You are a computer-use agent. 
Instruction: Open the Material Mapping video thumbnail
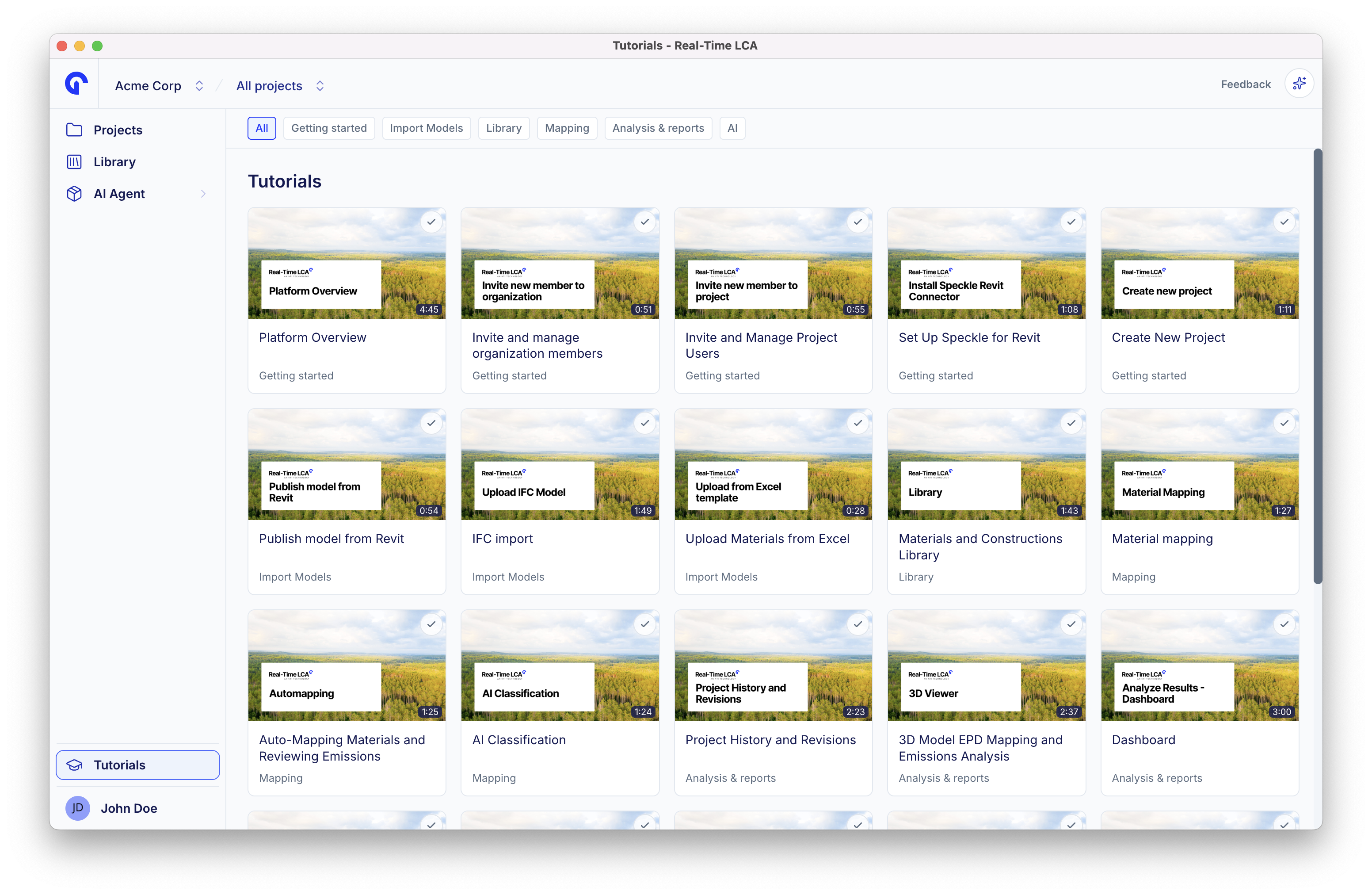[x=1200, y=464]
